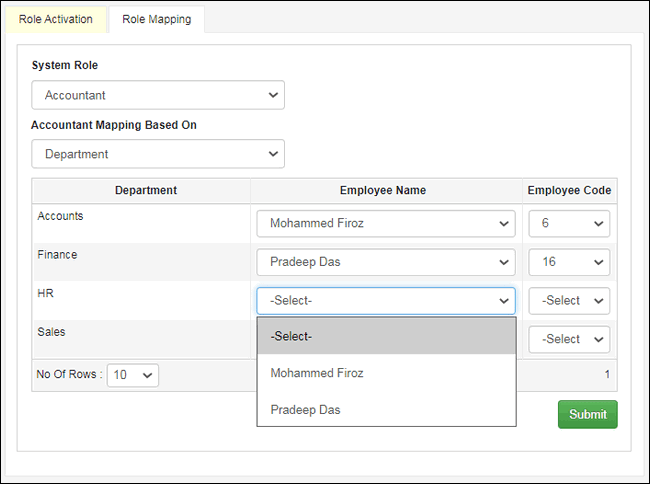Screen dimensions: 650x484
Task: Click the Sales department cell
Action: pos(141,339)
